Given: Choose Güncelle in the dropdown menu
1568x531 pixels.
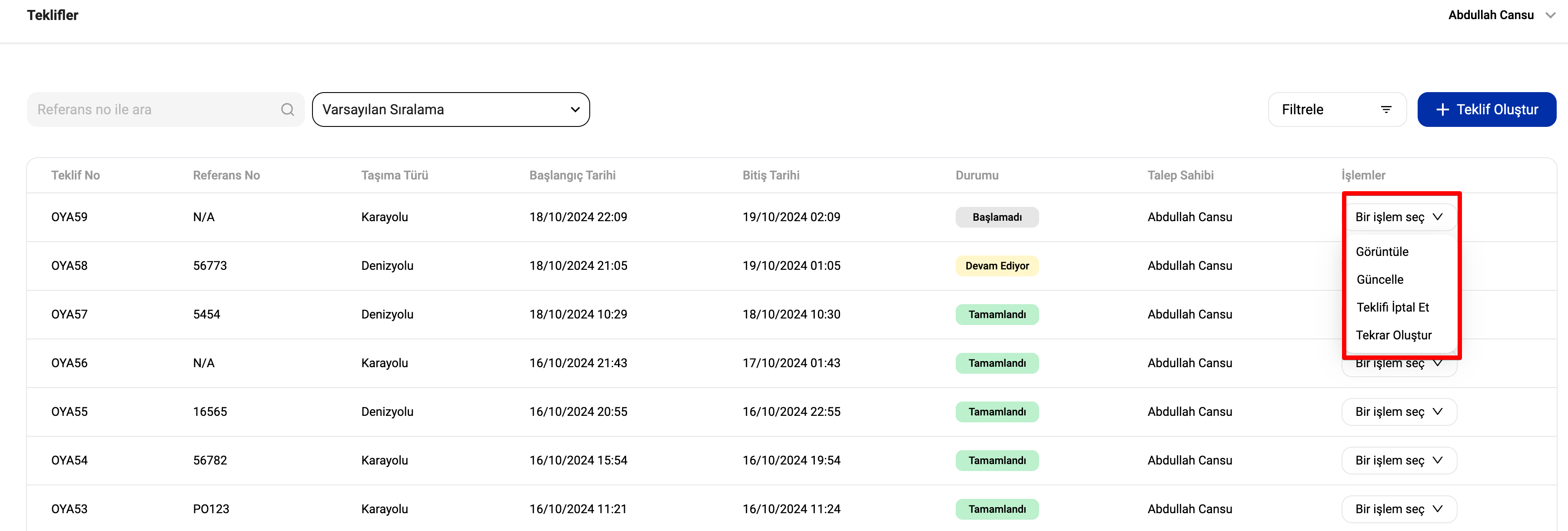Looking at the screenshot, I should pyautogui.click(x=1380, y=279).
